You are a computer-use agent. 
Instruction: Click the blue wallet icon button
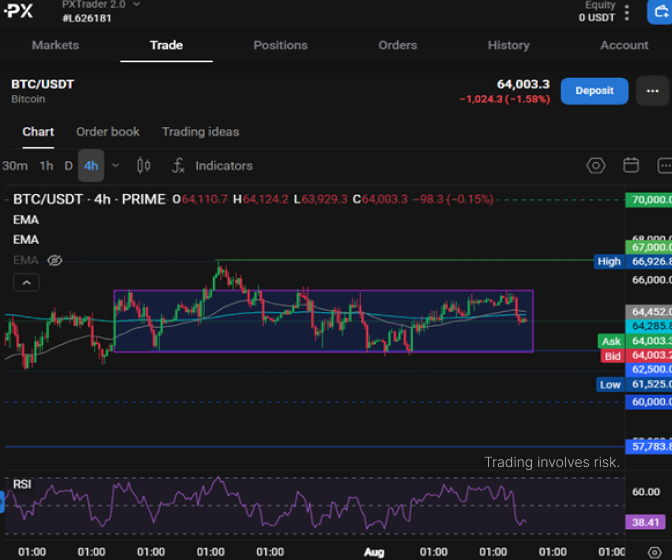click(x=660, y=12)
